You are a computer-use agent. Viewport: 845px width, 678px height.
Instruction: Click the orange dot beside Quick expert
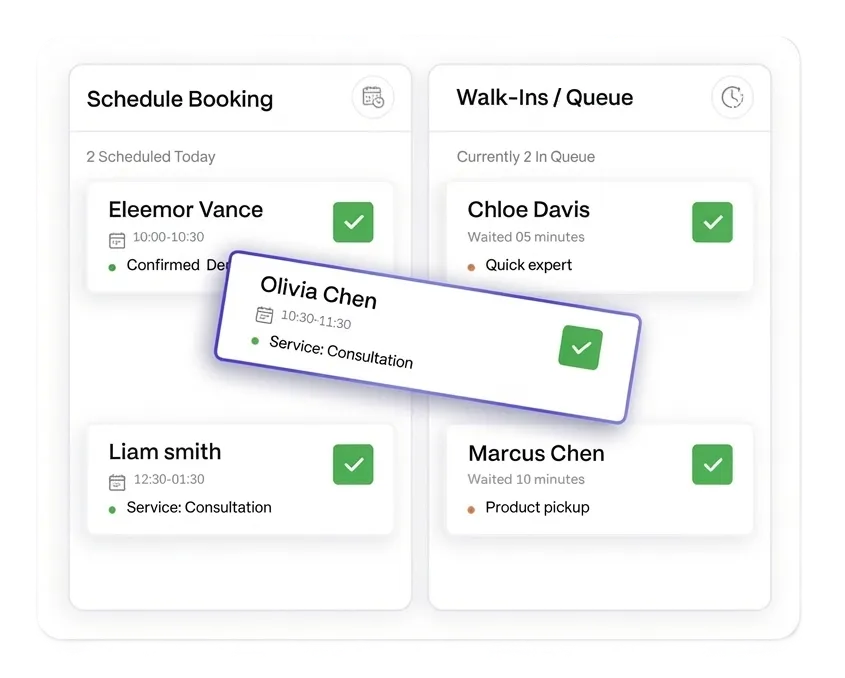pyautogui.click(x=471, y=265)
